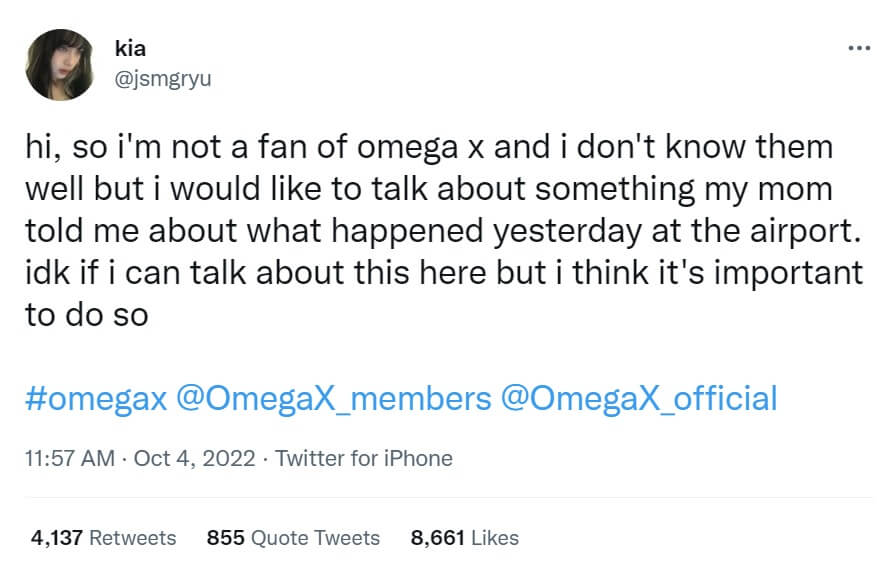View the 4,137 Retweets list

[103, 538]
